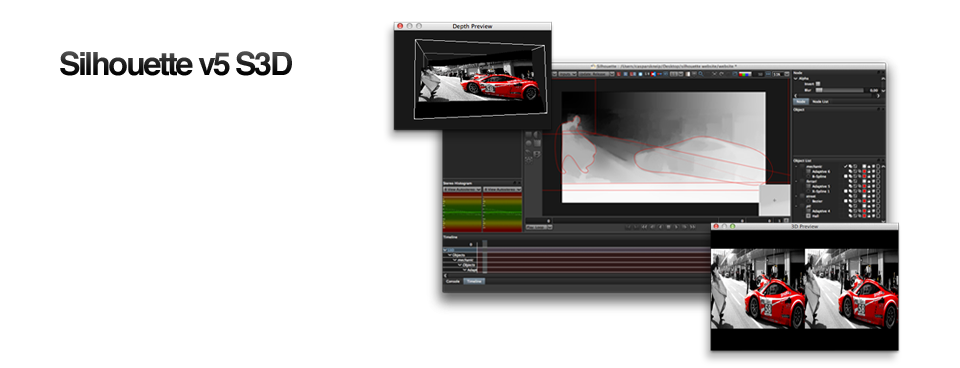Jump to last frame with transport end button
Screen dimensions: 960x368
[692, 227]
